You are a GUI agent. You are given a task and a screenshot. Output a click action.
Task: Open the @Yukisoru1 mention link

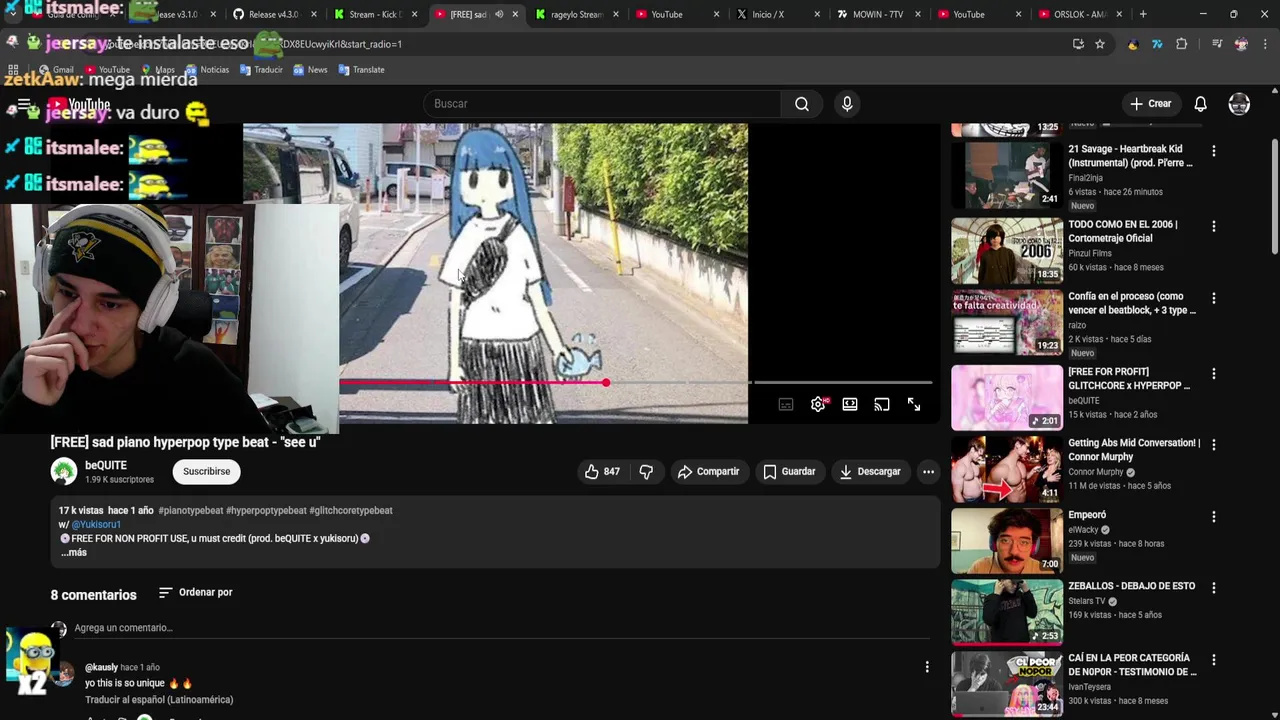pyautogui.click(x=96, y=524)
